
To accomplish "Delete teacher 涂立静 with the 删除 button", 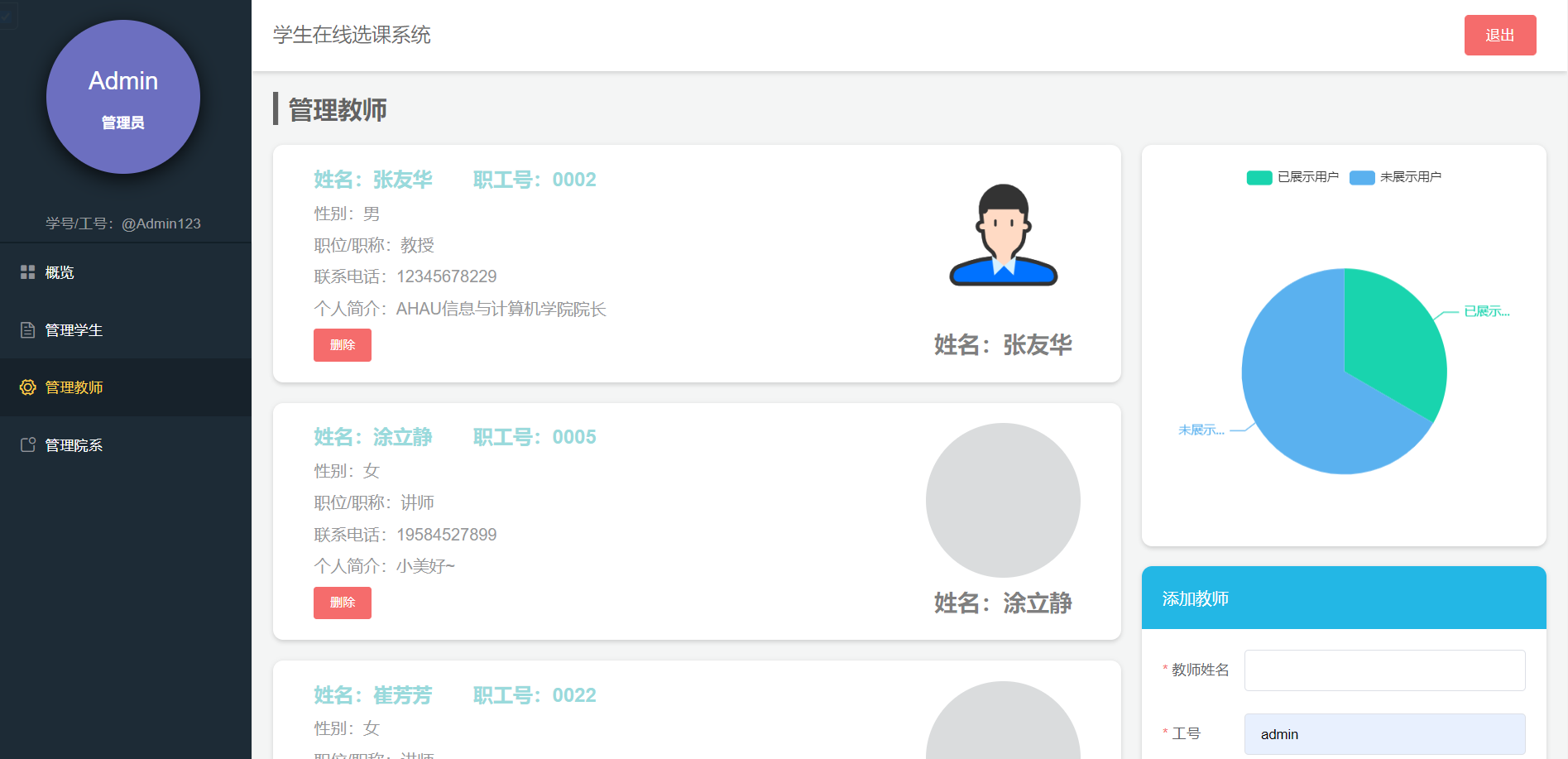I will (343, 603).
